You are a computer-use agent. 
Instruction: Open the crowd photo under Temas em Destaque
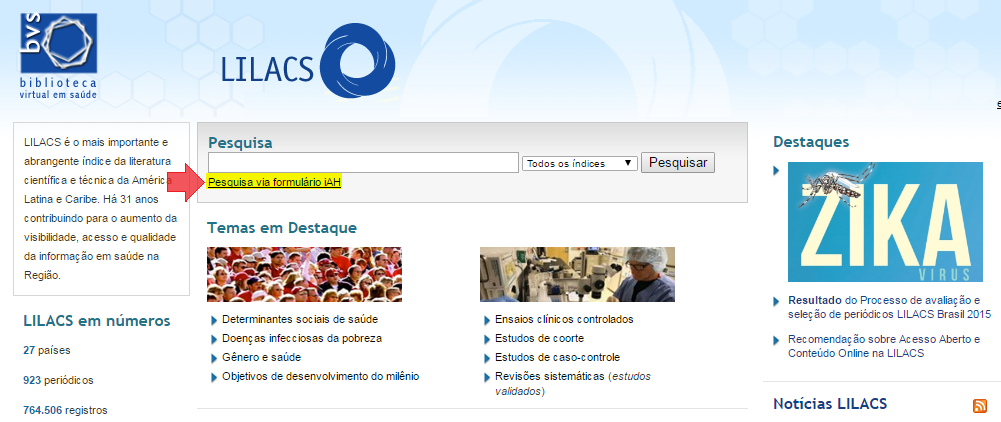pyautogui.click(x=305, y=275)
